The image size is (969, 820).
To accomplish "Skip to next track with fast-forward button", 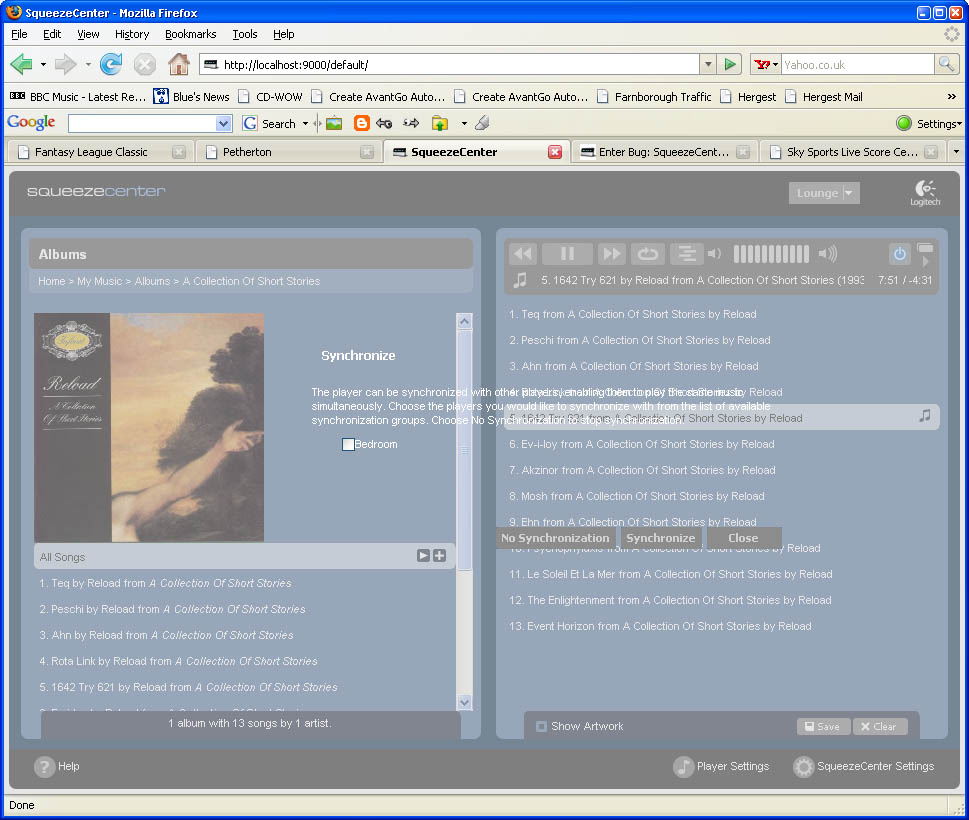I will pyautogui.click(x=611, y=254).
